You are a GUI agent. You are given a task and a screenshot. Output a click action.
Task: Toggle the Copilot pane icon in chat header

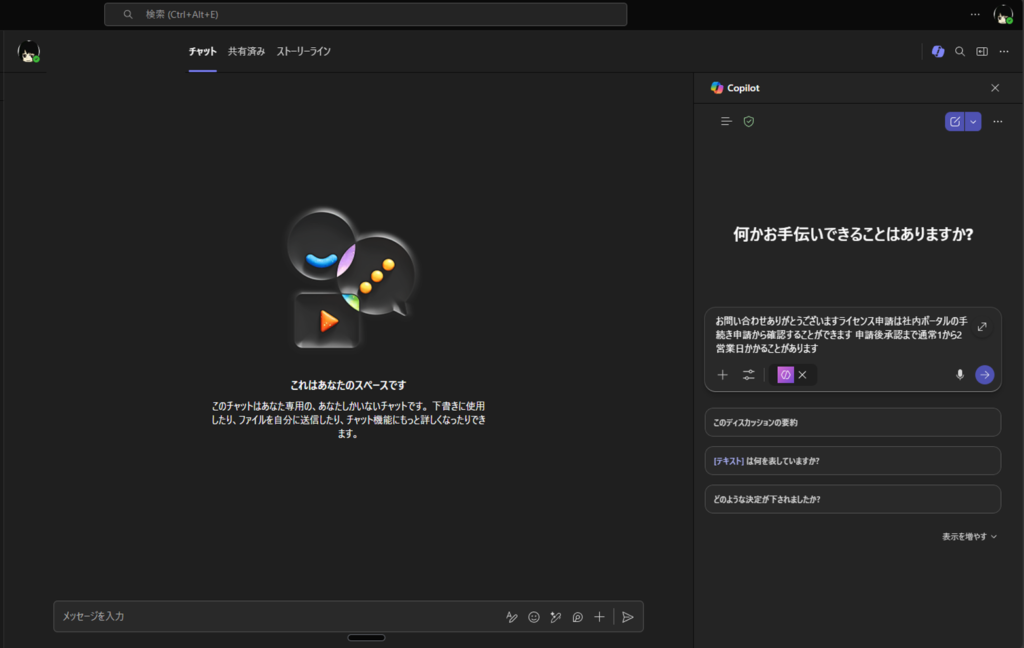tap(937, 51)
